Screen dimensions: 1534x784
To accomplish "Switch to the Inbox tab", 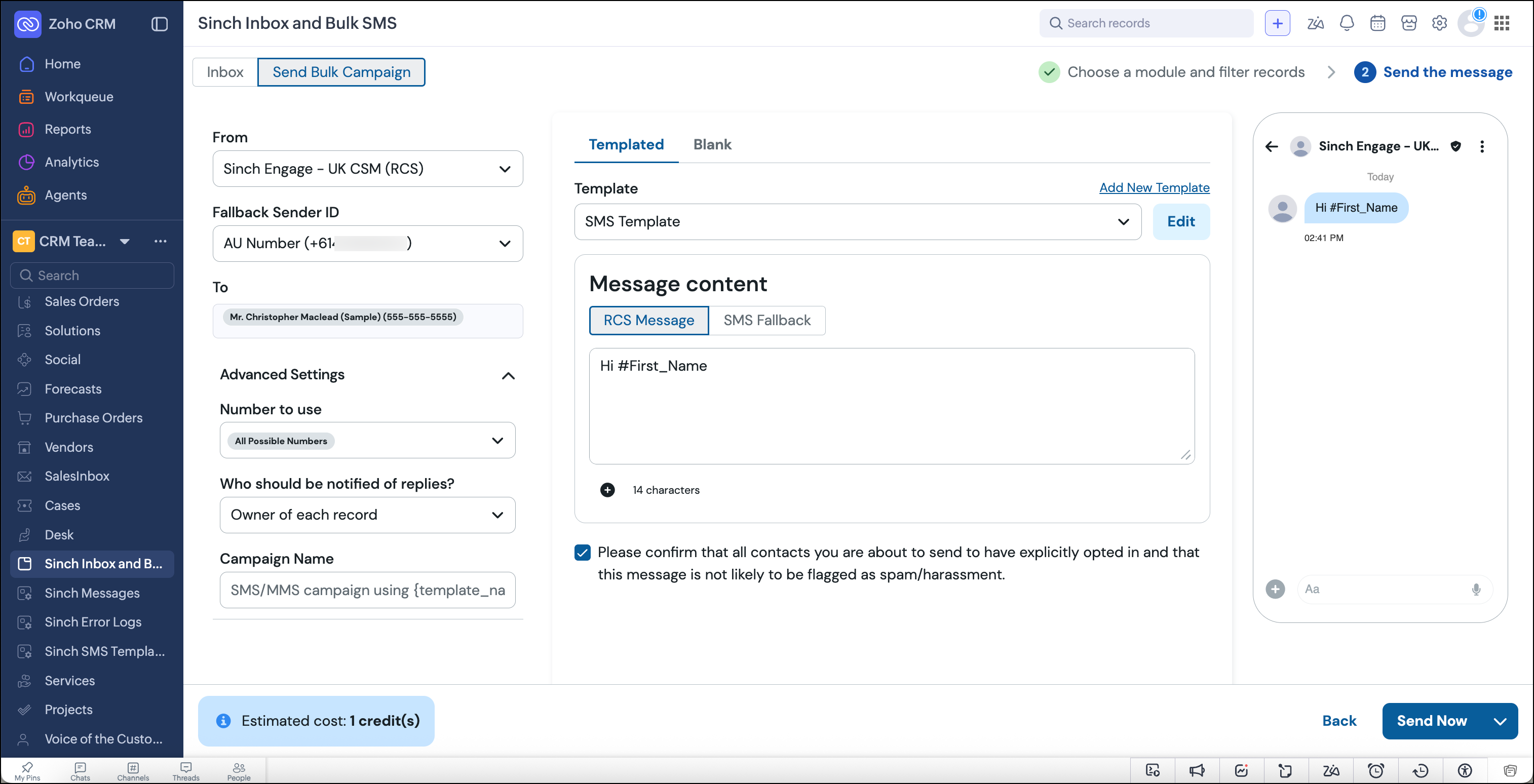I will point(225,72).
